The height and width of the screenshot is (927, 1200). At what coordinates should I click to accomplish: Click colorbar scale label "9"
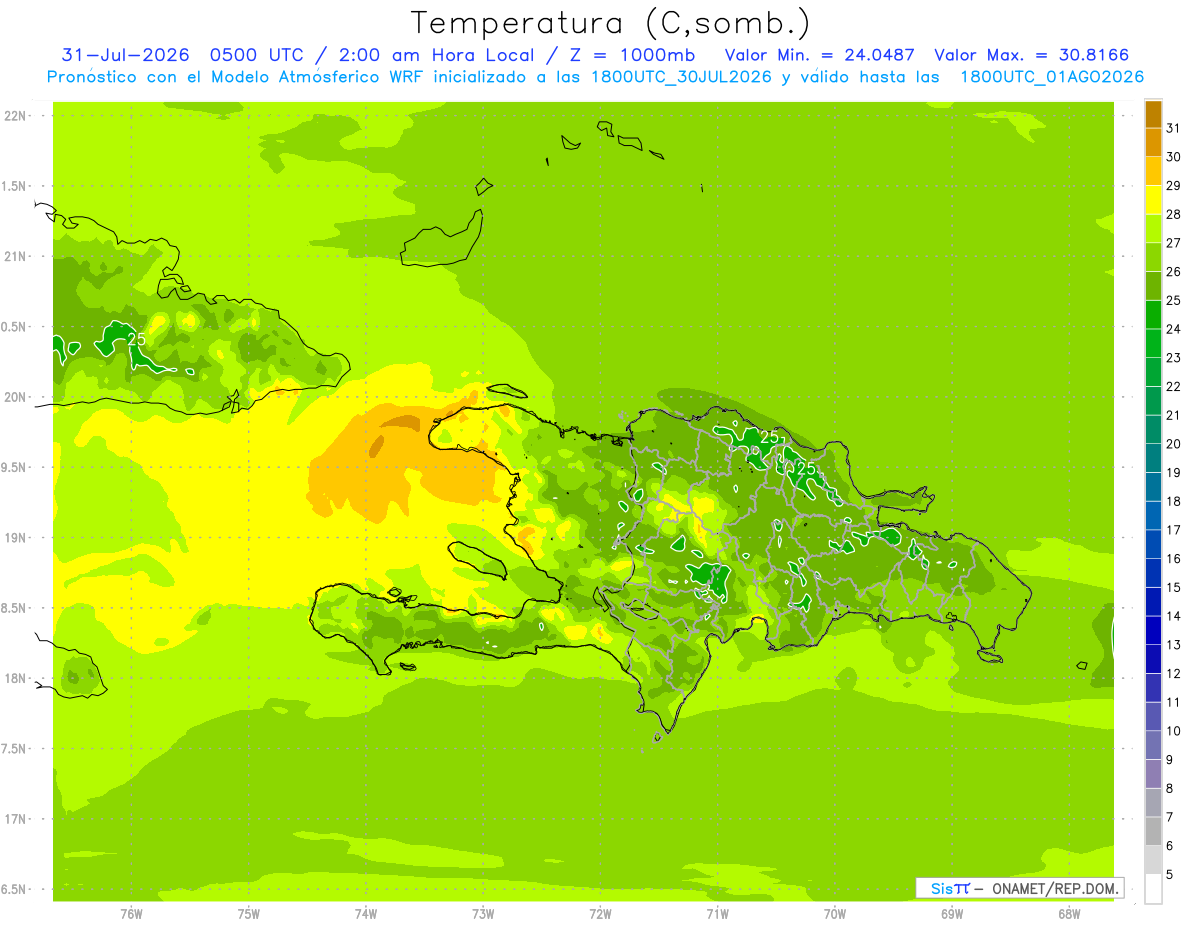pyautogui.click(x=1169, y=760)
